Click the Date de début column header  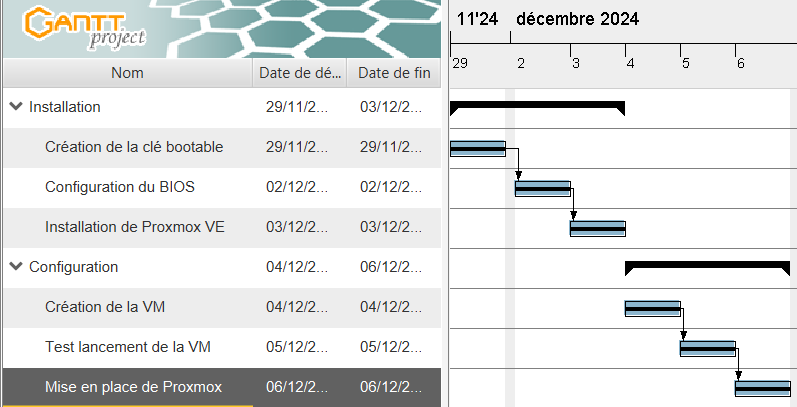[298, 73]
